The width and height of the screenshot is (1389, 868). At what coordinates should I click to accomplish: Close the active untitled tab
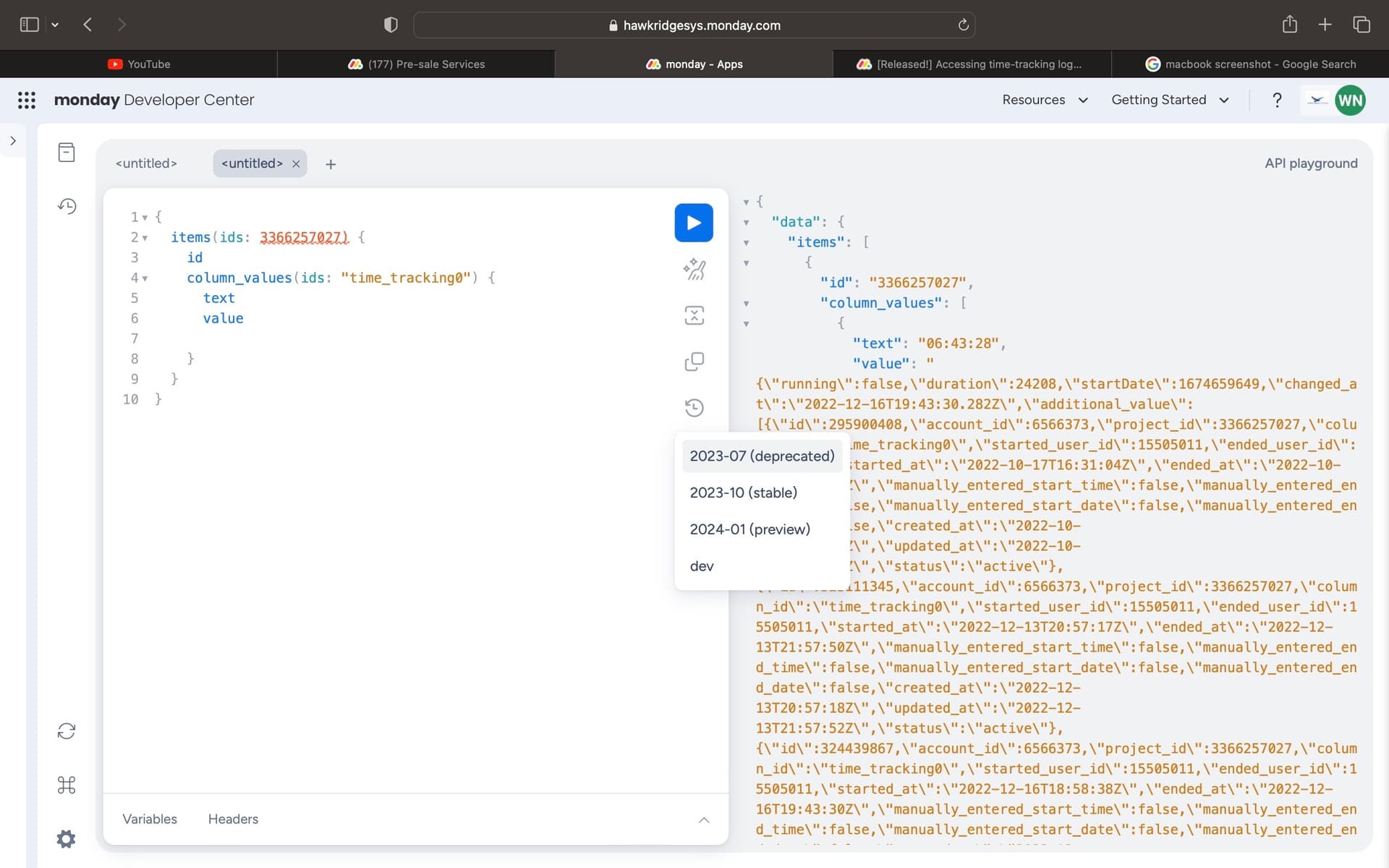[x=296, y=164]
